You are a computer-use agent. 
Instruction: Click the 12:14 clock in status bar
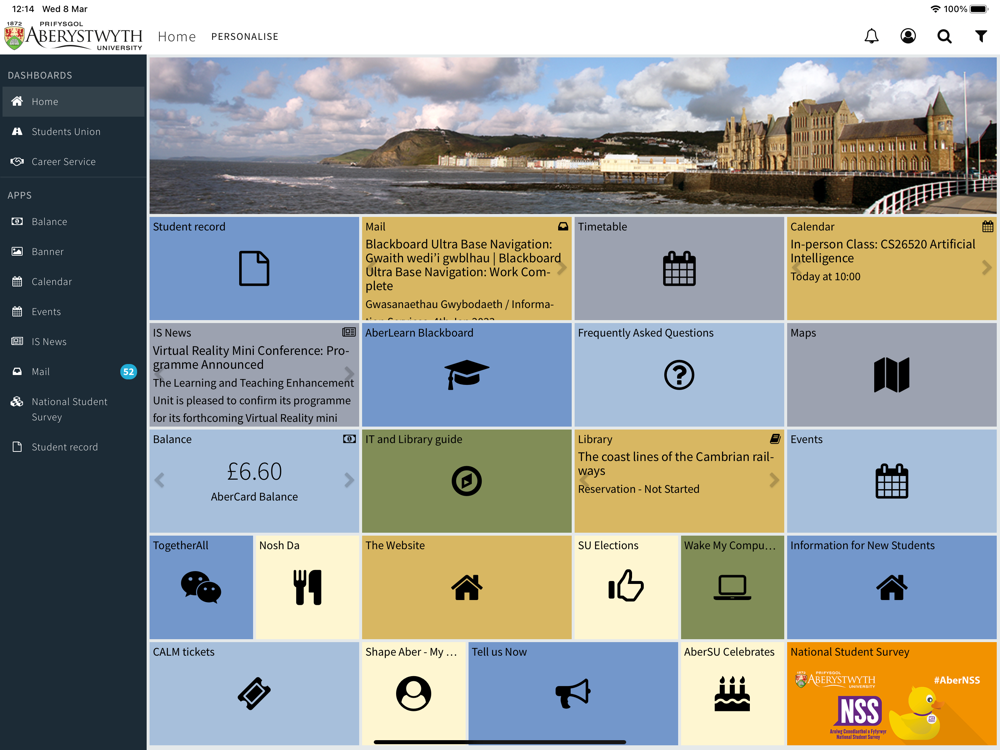23,9
